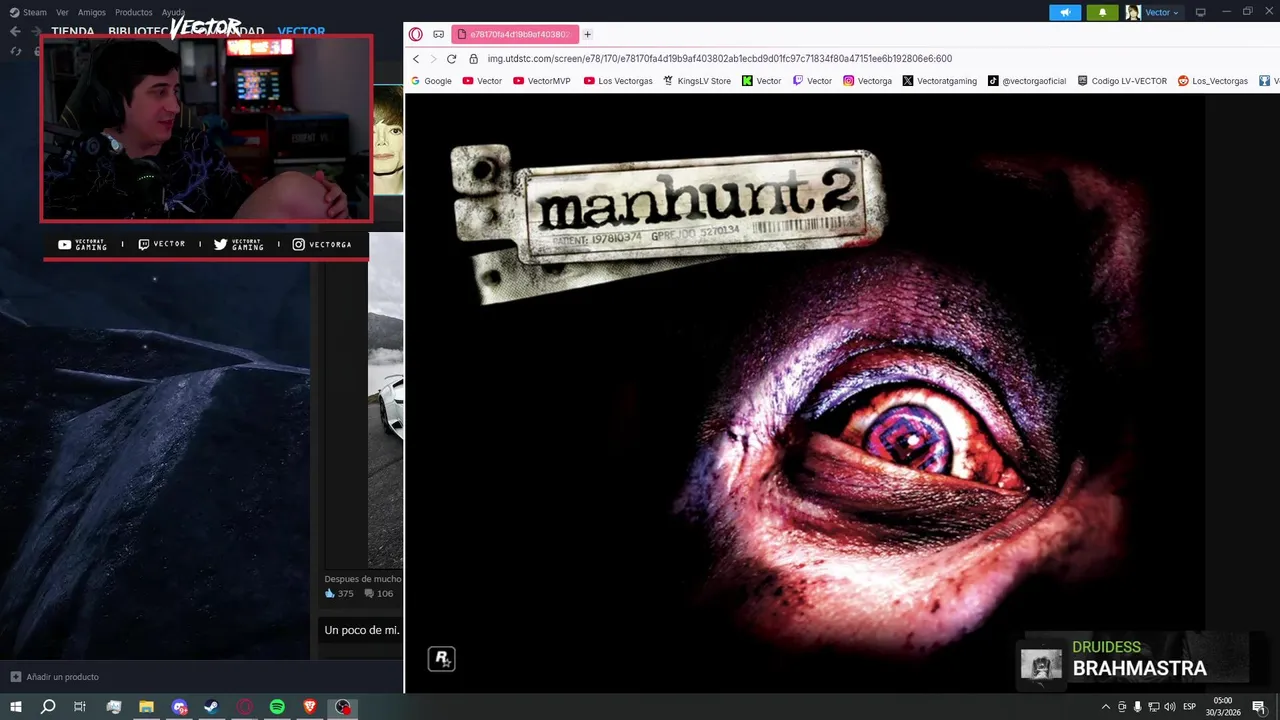Viewport: 1280px width, 720px height.
Task: Open the volume control in system tray
Action: (1169, 707)
